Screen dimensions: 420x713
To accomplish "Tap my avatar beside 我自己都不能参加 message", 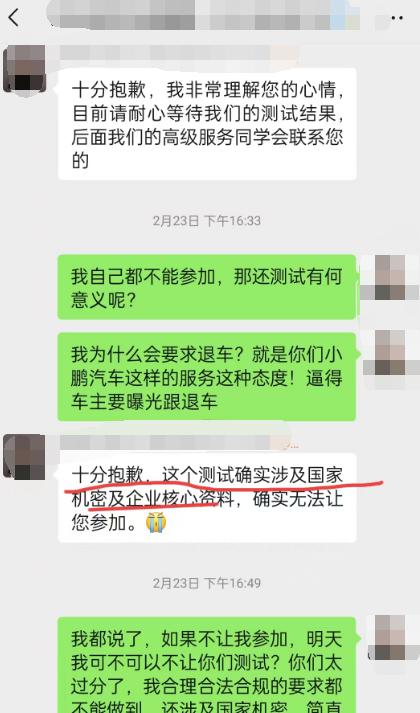I will [390, 277].
